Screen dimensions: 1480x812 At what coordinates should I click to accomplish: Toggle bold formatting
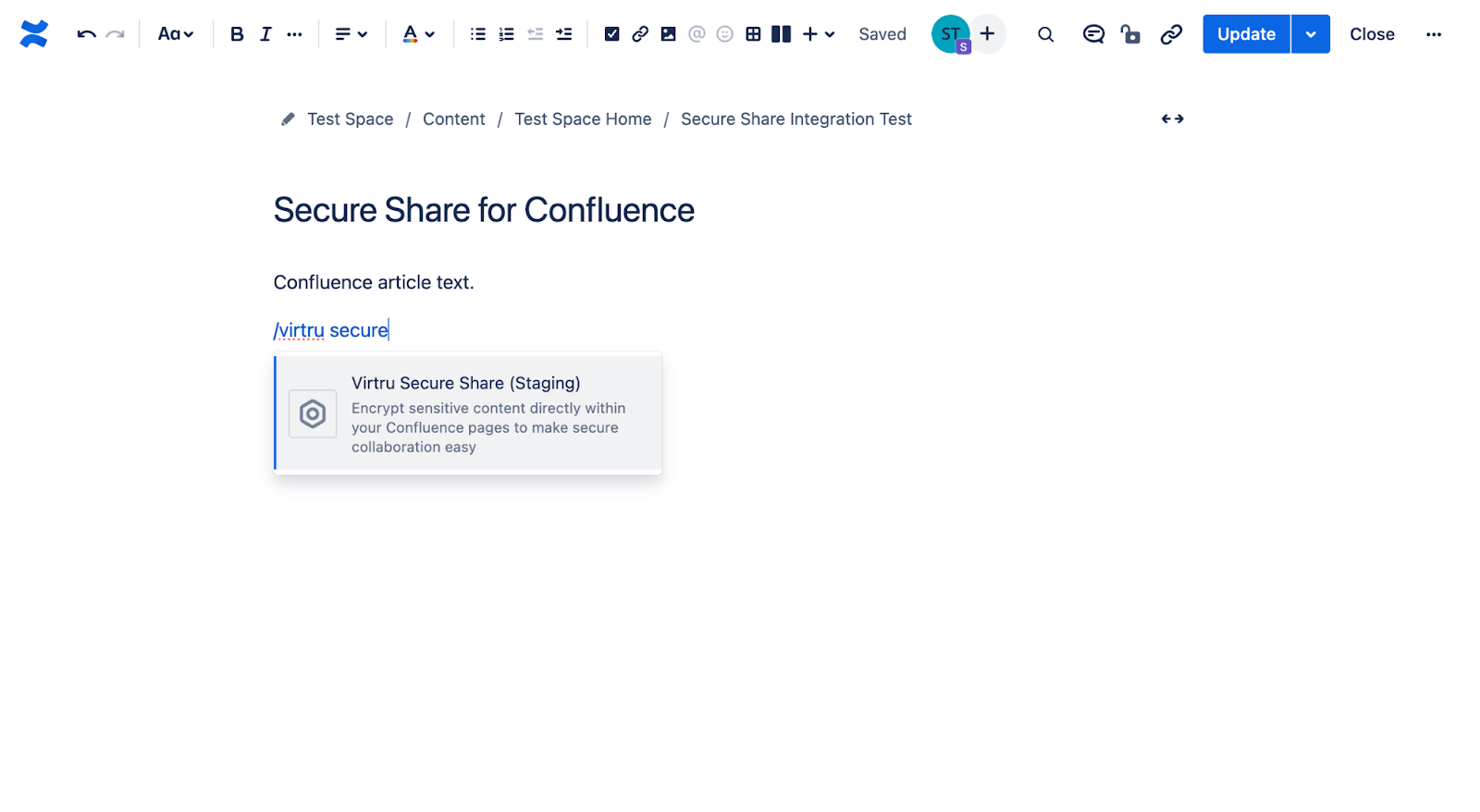[237, 34]
